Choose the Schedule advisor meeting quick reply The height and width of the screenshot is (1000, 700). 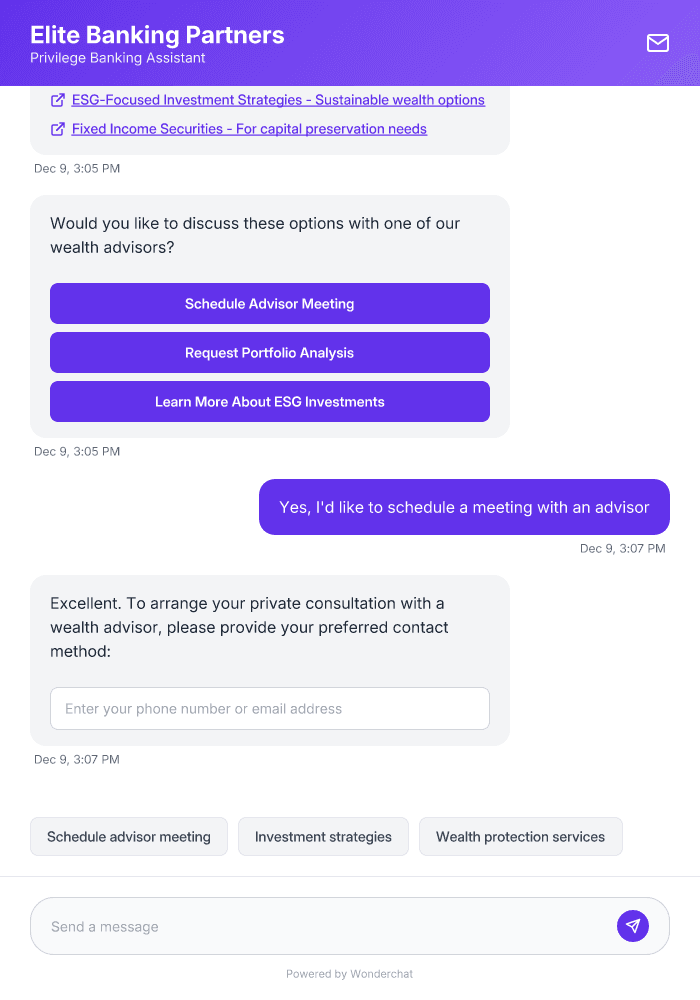click(x=128, y=836)
